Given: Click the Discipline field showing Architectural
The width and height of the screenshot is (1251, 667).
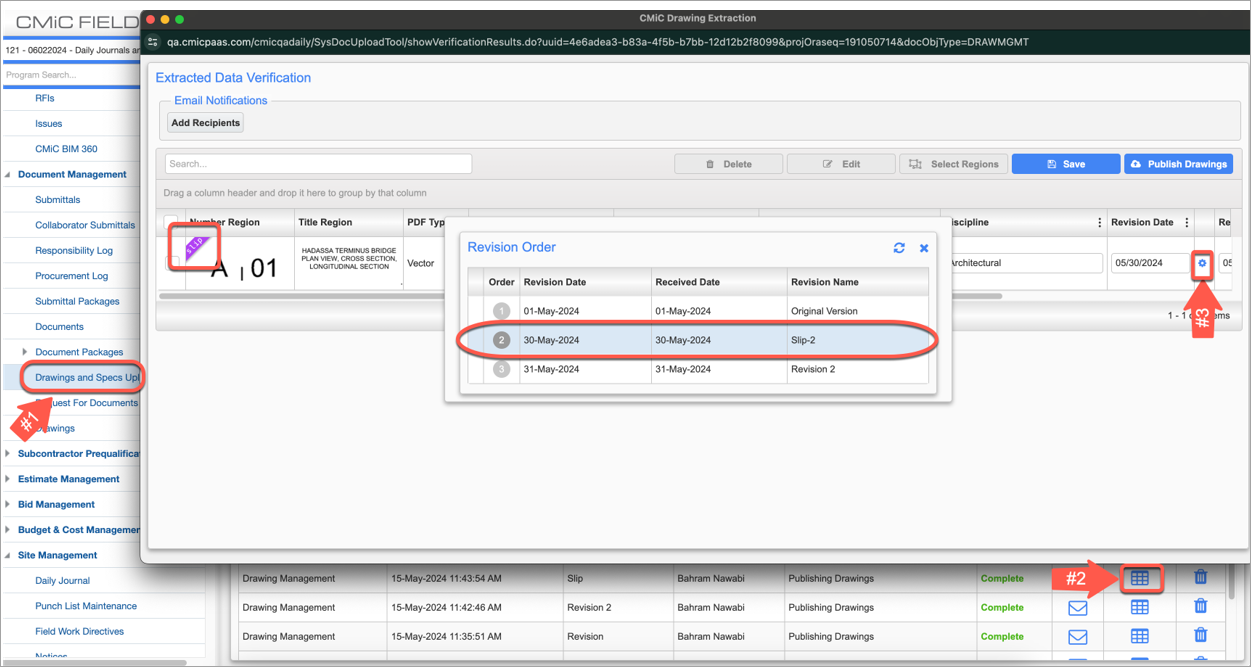Looking at the screenshot, I should (1024, 263).
